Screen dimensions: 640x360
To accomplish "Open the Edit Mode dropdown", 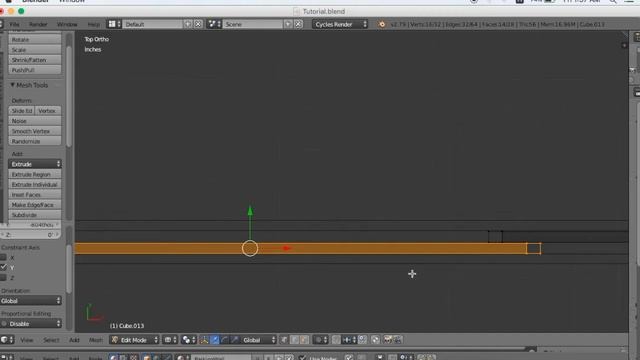I will tap(134, 340).
